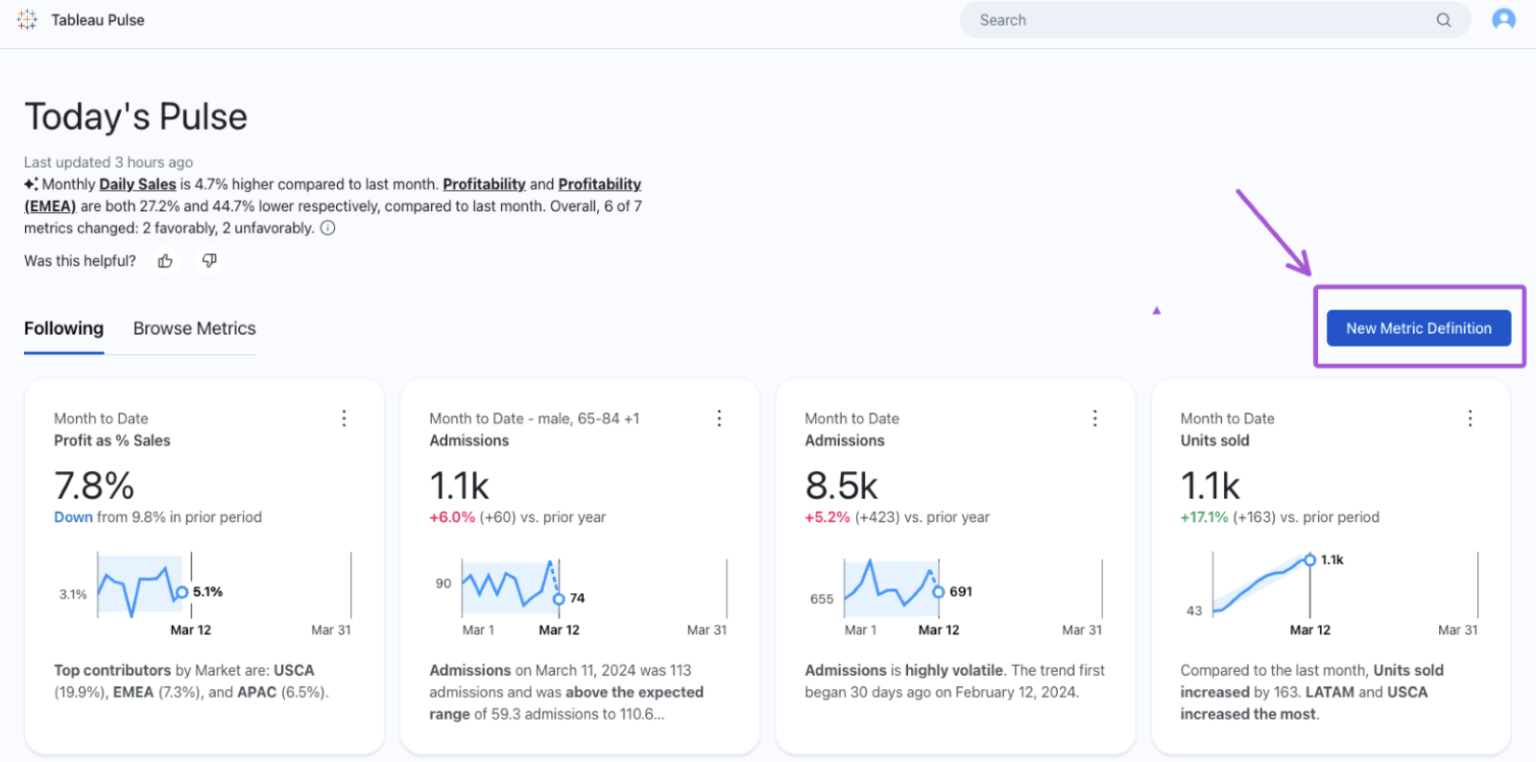The width and height of the screenshot is (1536, 762).
Task: Click the 'Admissions on March 11, 2024' insight
Action: click(567, 692)
